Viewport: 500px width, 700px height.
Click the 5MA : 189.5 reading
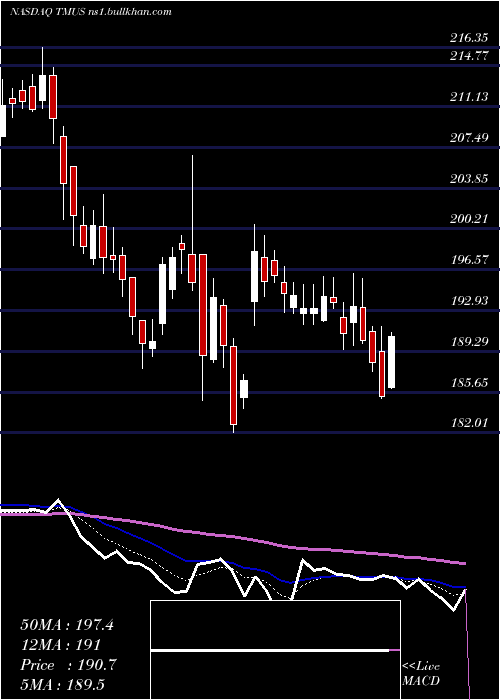[62, 684]
